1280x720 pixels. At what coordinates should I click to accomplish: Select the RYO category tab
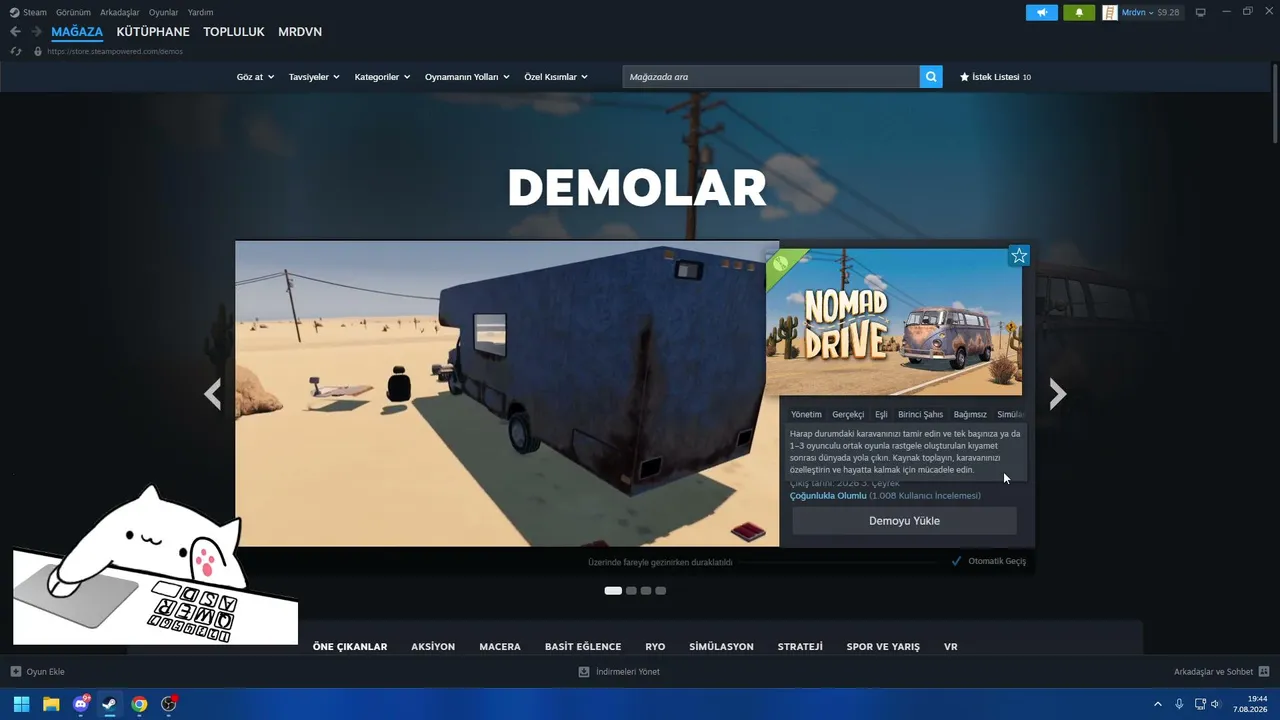click(x=655, y=646)
